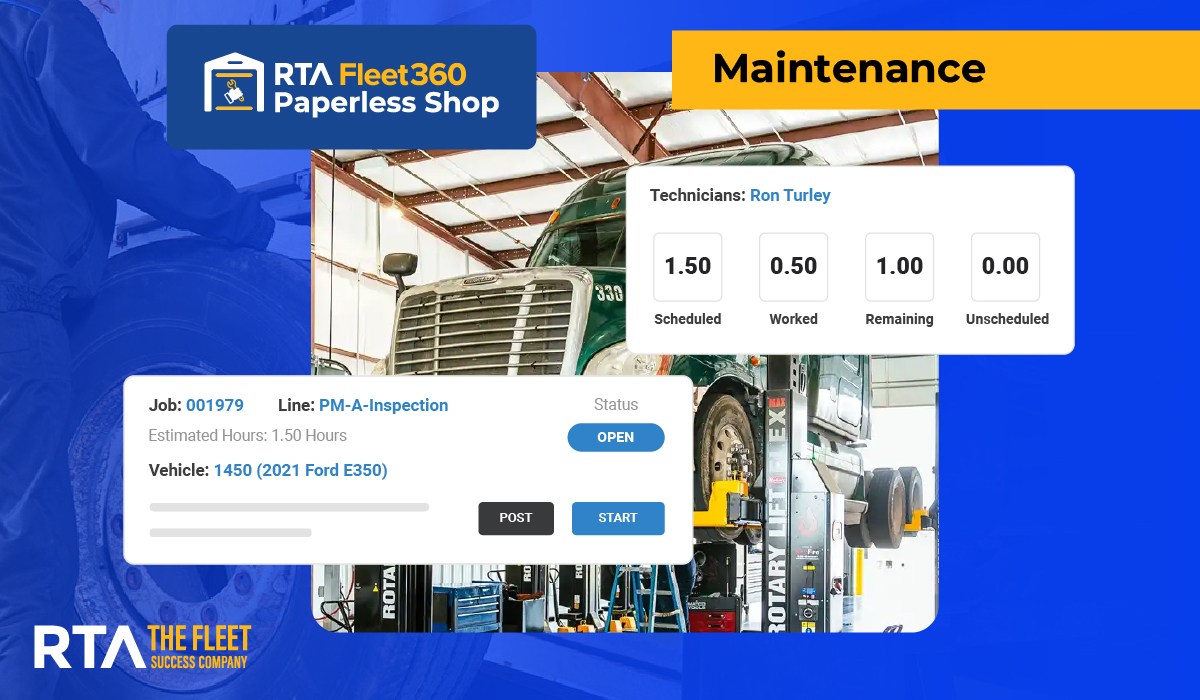Click the Scheduled label

tap(688, 319)
